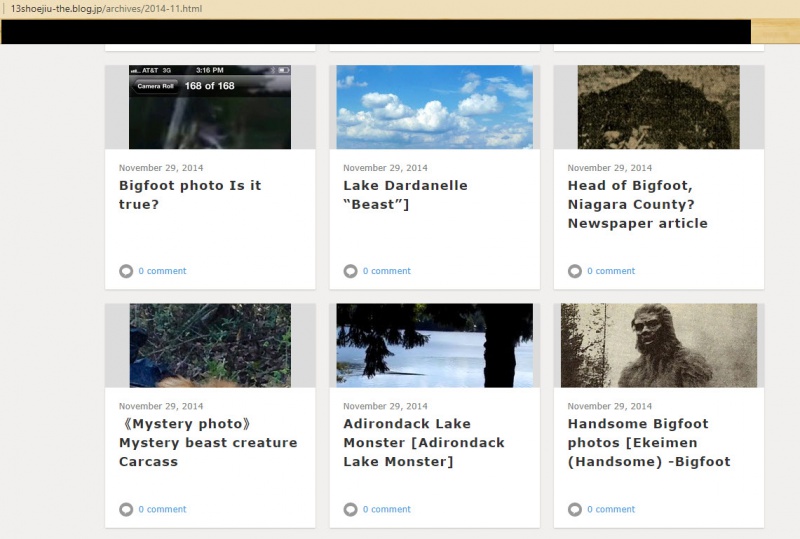The height and width of the screenshot is (539, 800).
Task: Click '0 comment' link under Handsome Bigfoot post
Action: point(611,509)
